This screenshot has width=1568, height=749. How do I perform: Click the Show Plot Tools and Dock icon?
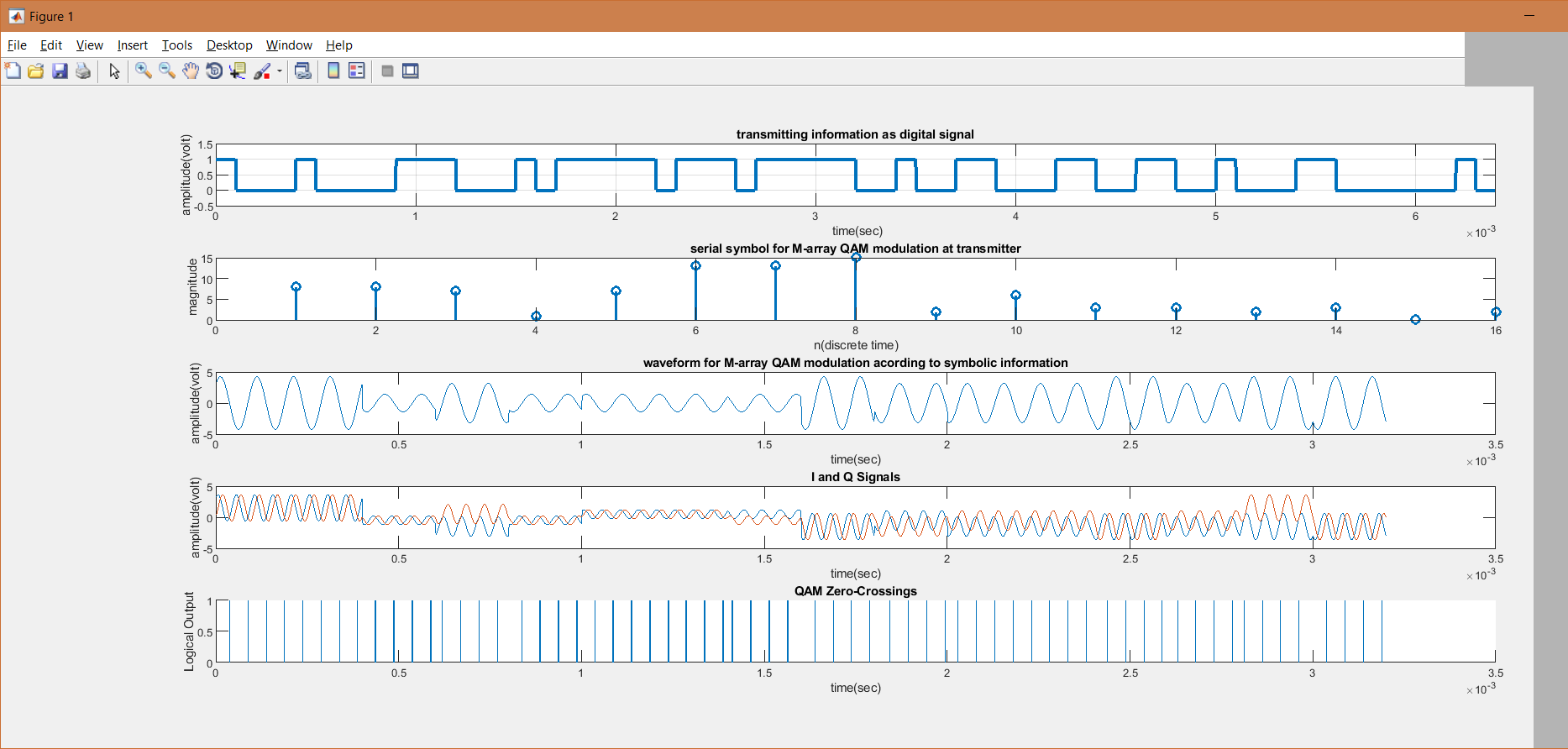pyautogui.click(x=411, y=71)
